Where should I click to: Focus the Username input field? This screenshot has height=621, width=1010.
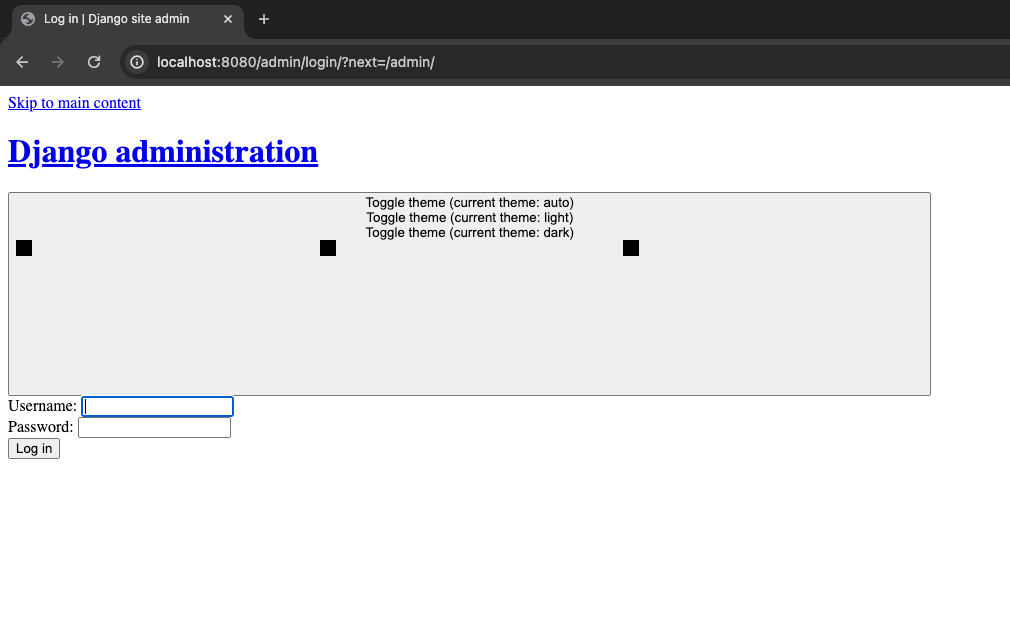(157, 407)
